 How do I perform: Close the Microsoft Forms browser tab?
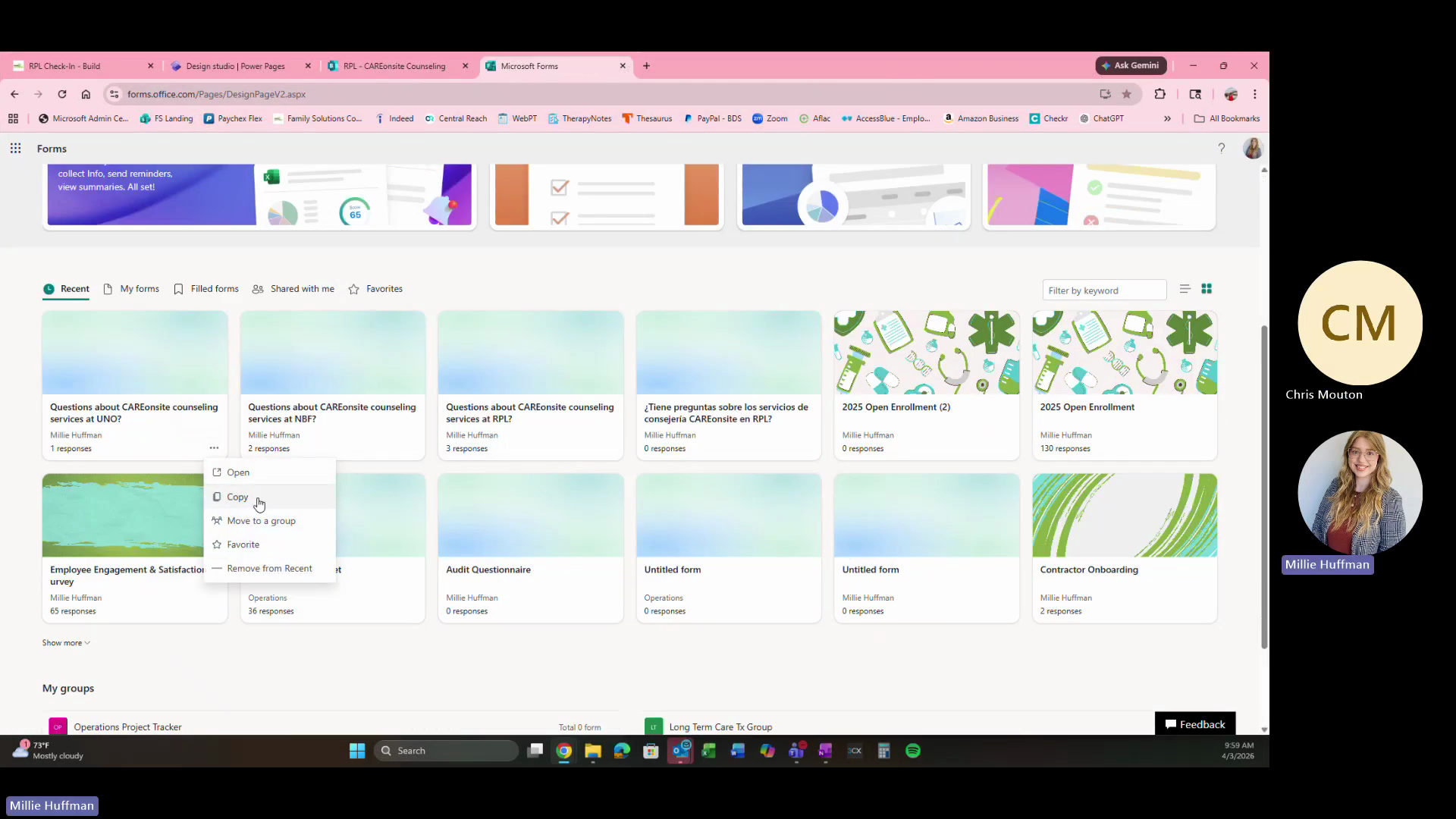point(623,66)
